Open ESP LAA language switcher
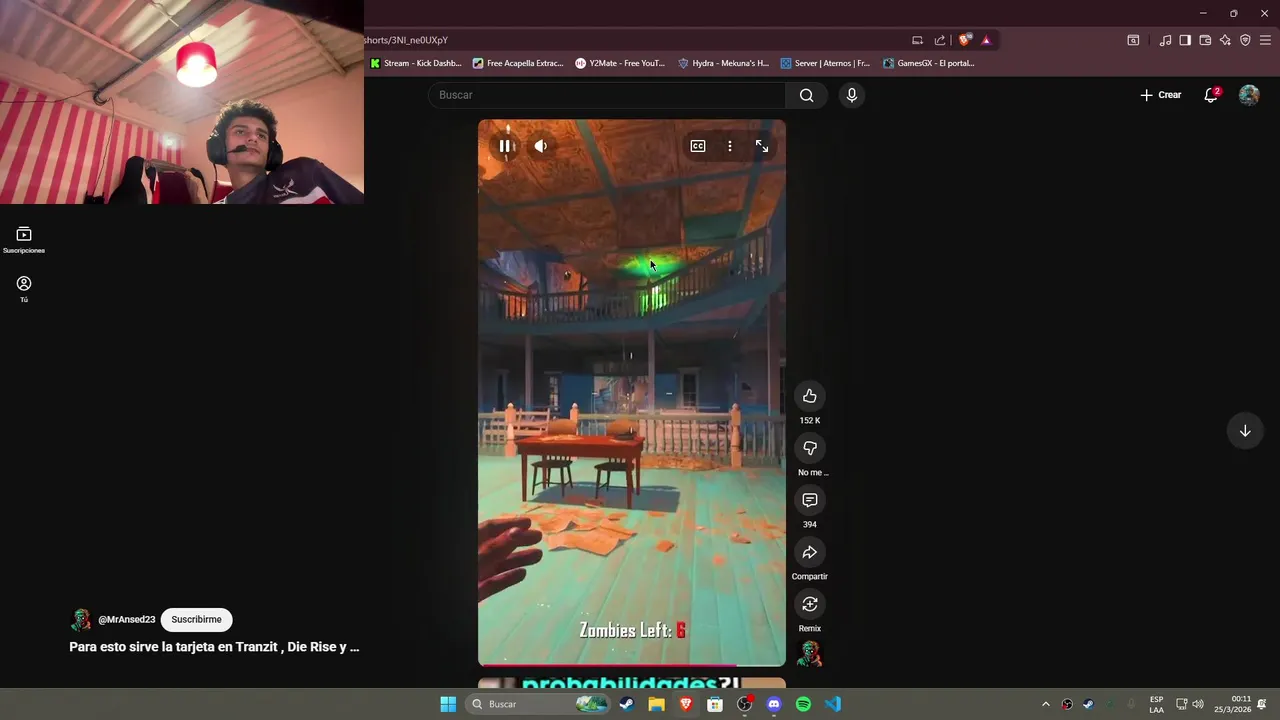The image size is (1280, 720). point(1156,704)
